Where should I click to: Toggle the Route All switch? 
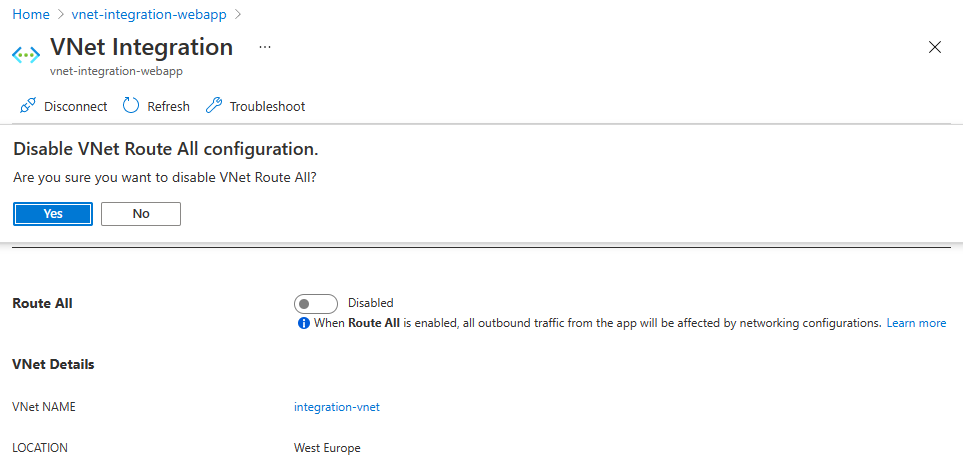pyautogui.click(x=316, y=303)
